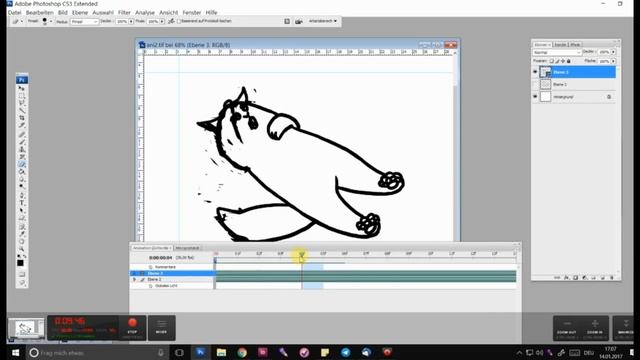
Task: Toggle lock image pixels brush icon
Action: 557,61
